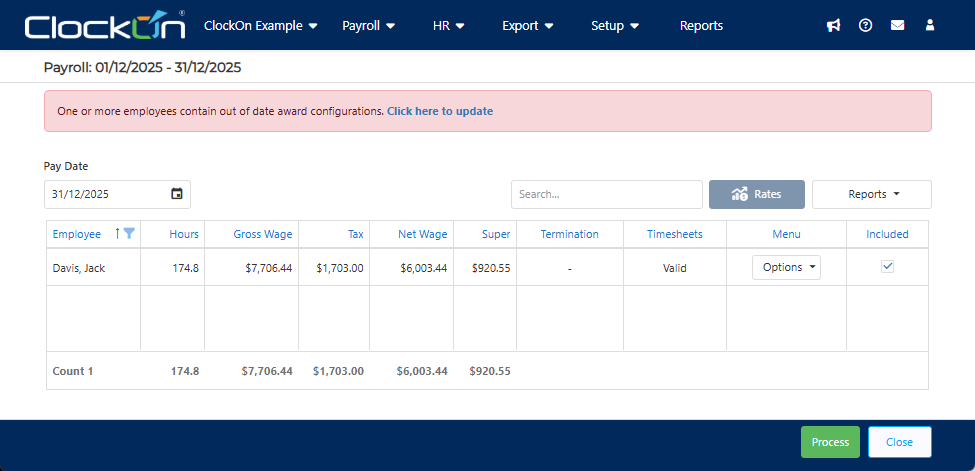Image resolution: width=975 pixels, height=471 pixels.
Task: Expand the Options dropdown for Jack Davis
Action: point(786,267)
